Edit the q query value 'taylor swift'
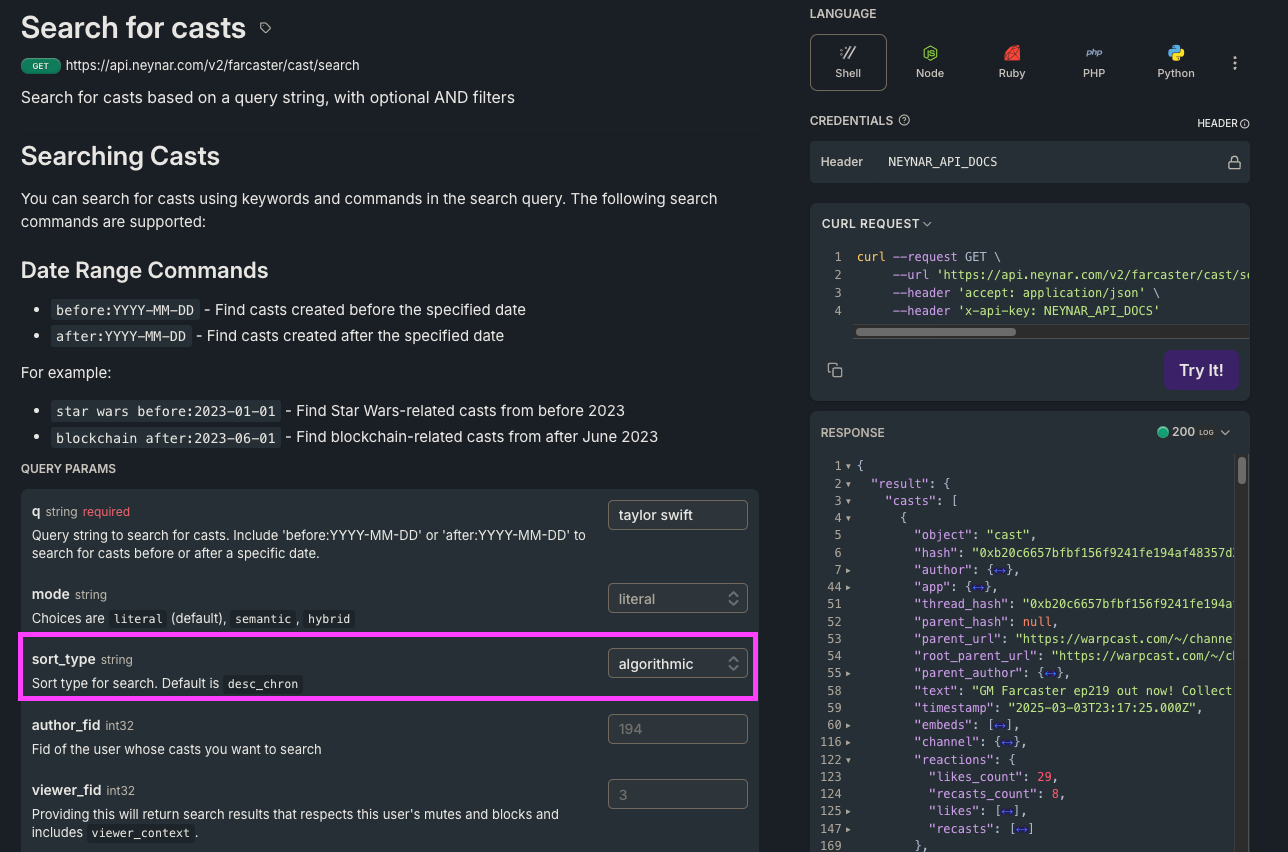1288x852 pixels. tap(677, 514)
